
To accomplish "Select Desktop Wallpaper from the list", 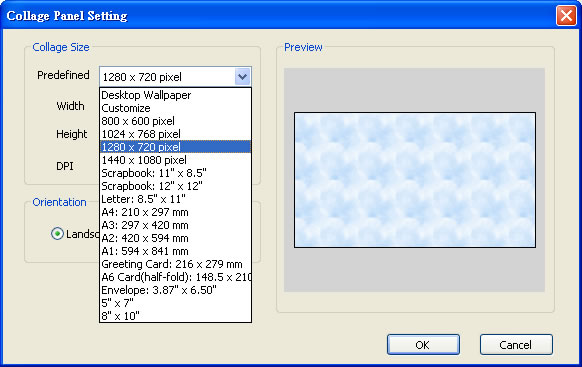I will coord(175,95).
